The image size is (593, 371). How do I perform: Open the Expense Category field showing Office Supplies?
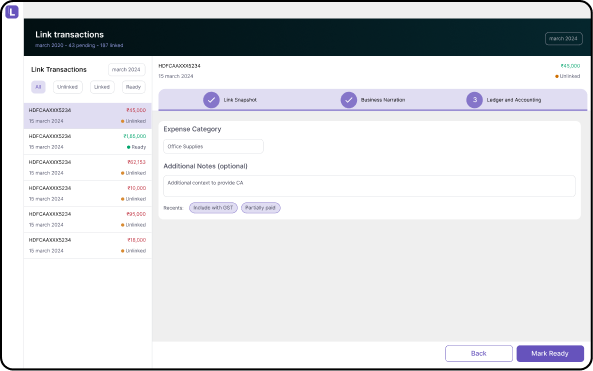(213, 146)
